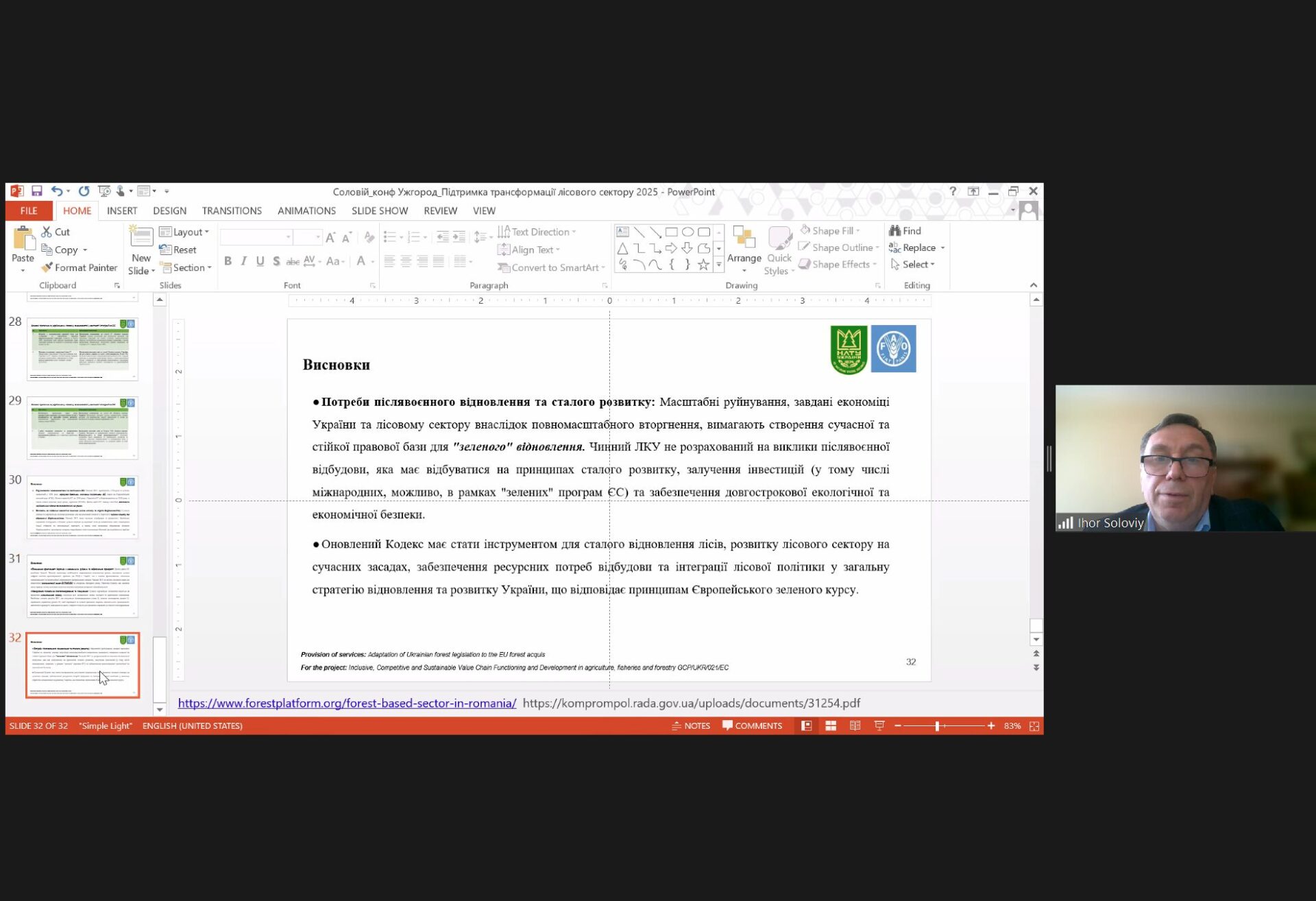The height and width of the screenshot is (901, 1316).
Task: Select slide 30 thumbnail
Action: [x=82, y=507]
